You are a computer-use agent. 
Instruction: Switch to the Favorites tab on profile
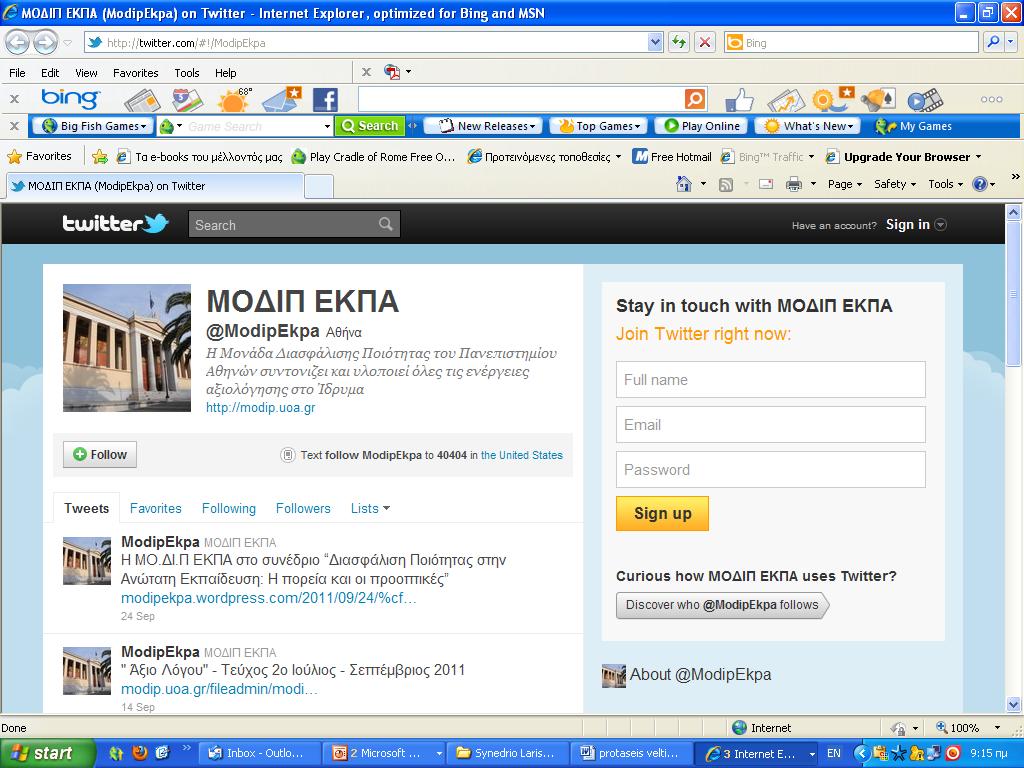[x=155, y=508]
